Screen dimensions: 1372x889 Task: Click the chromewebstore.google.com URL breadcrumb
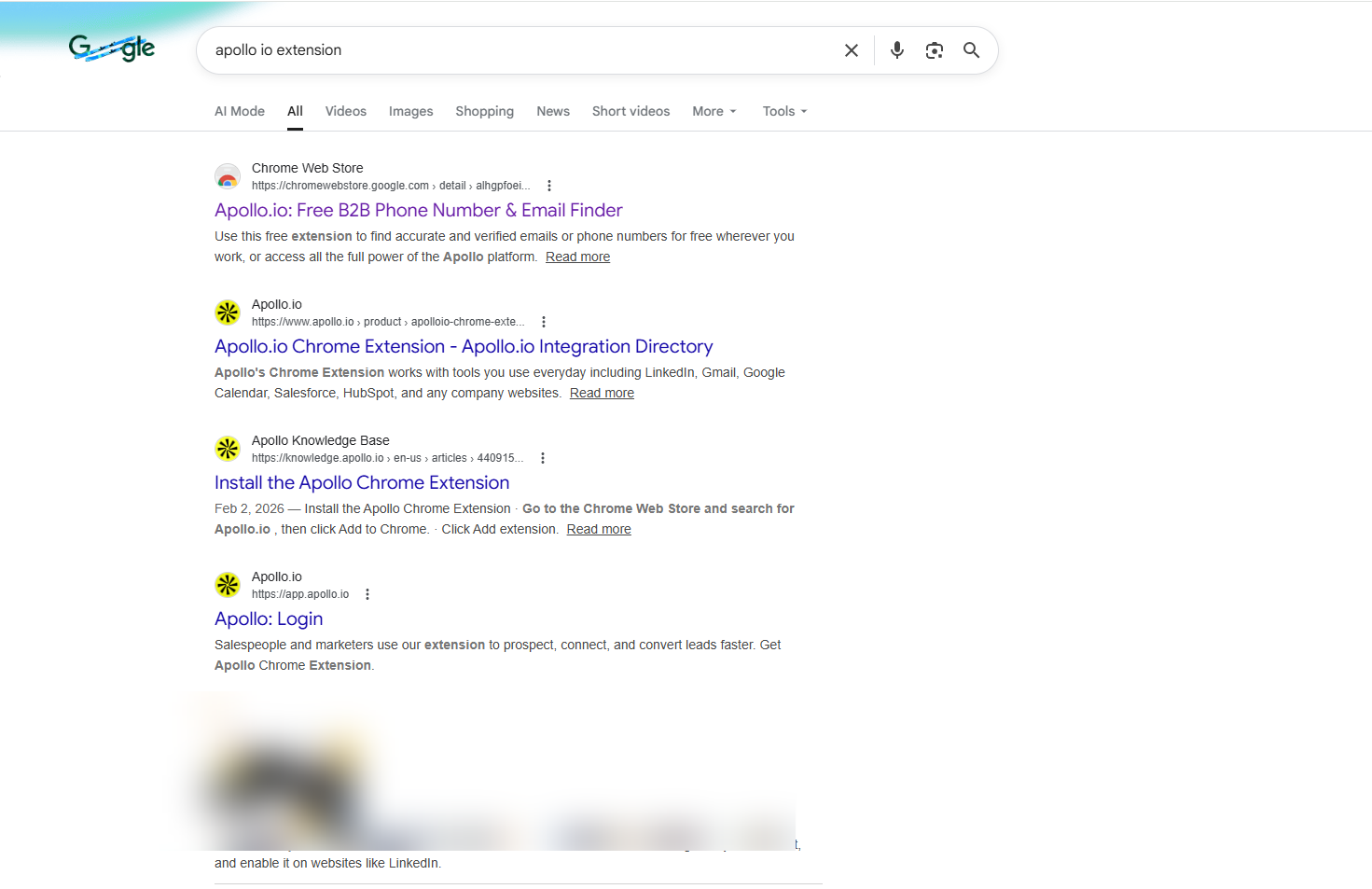point(391,186)
